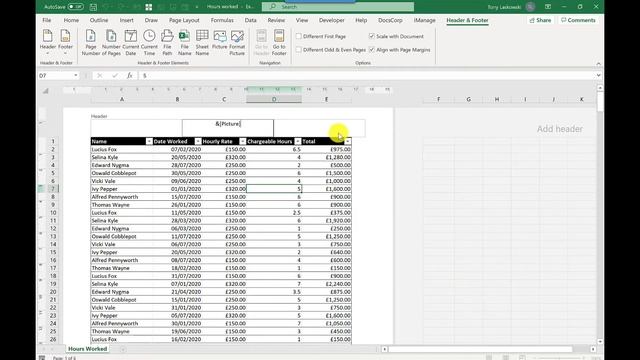Click the Add header placeholder on second page
640x360 pixels.
[x=560, y=129]
